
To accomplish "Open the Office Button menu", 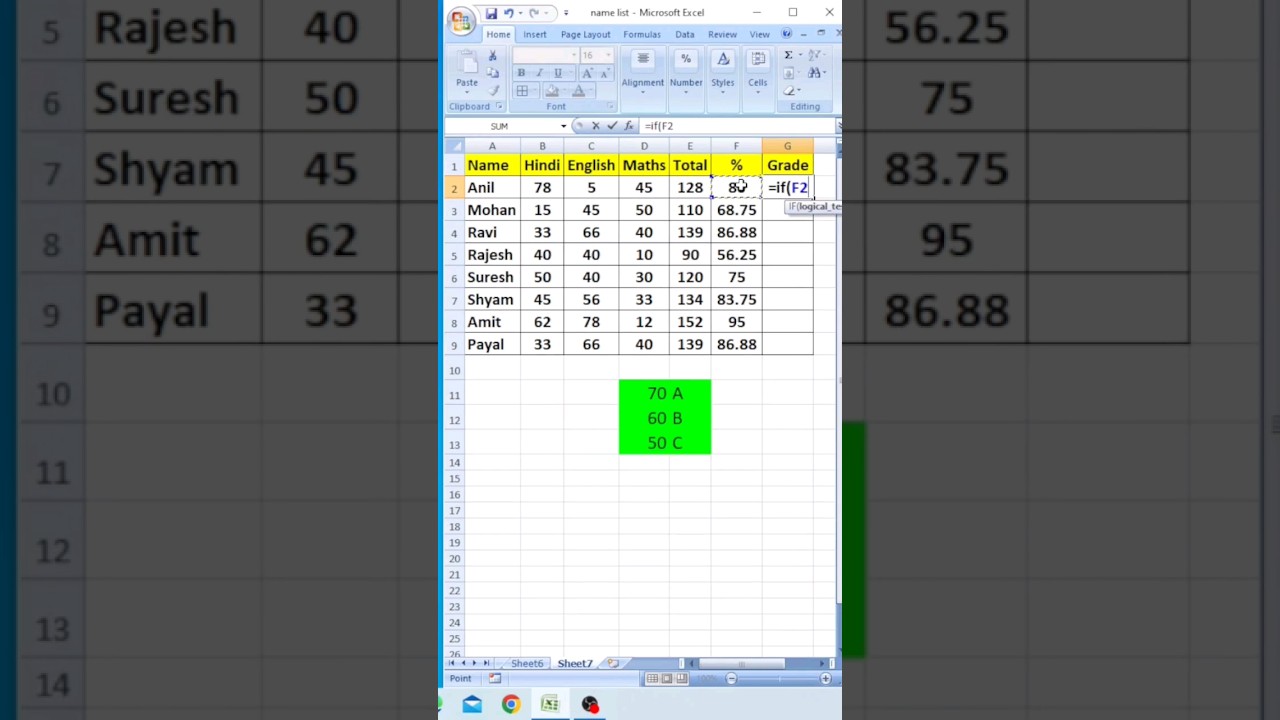I will point(461,20).
